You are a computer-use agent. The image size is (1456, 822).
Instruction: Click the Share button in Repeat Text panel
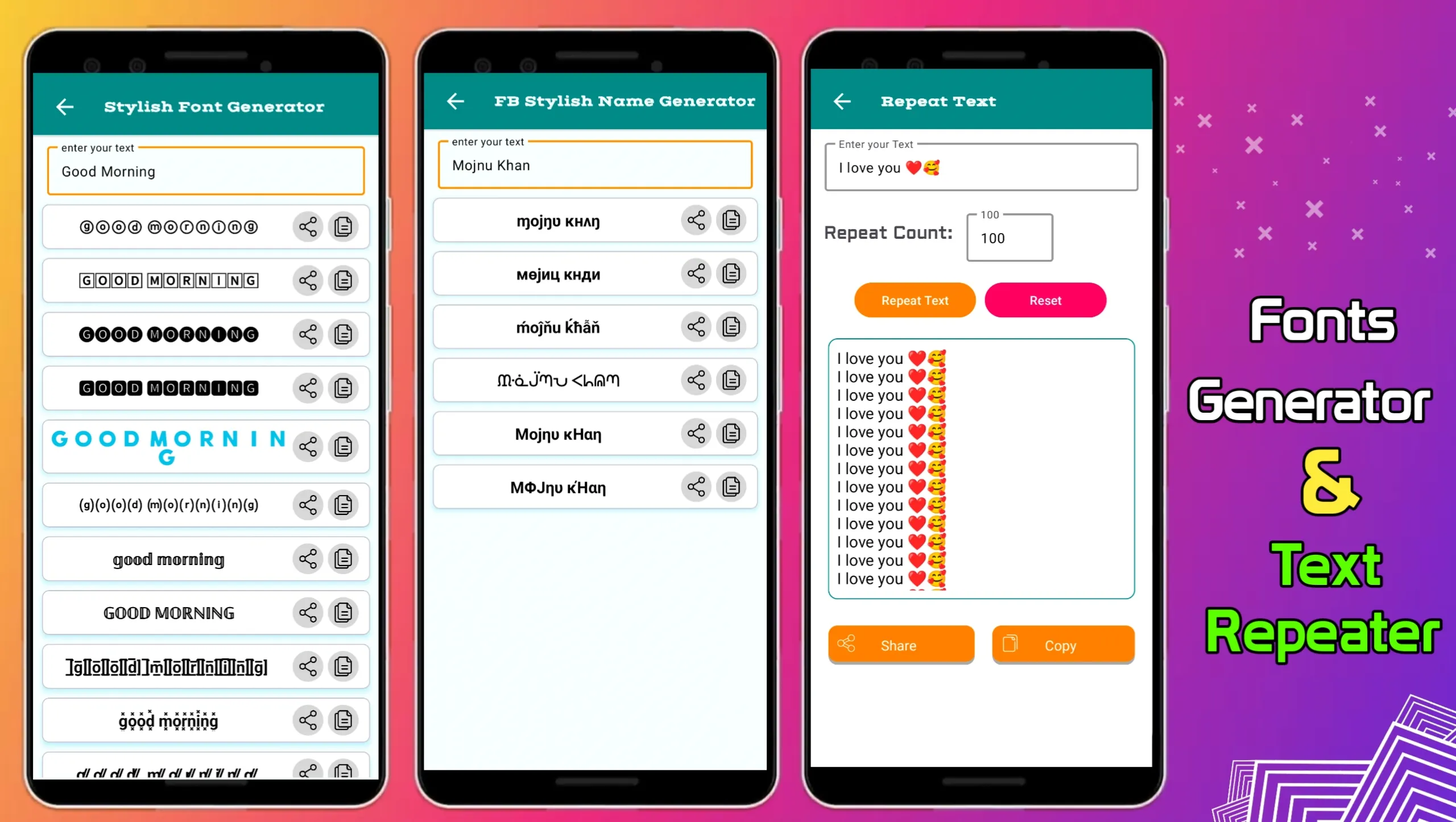tap(899, 644)
